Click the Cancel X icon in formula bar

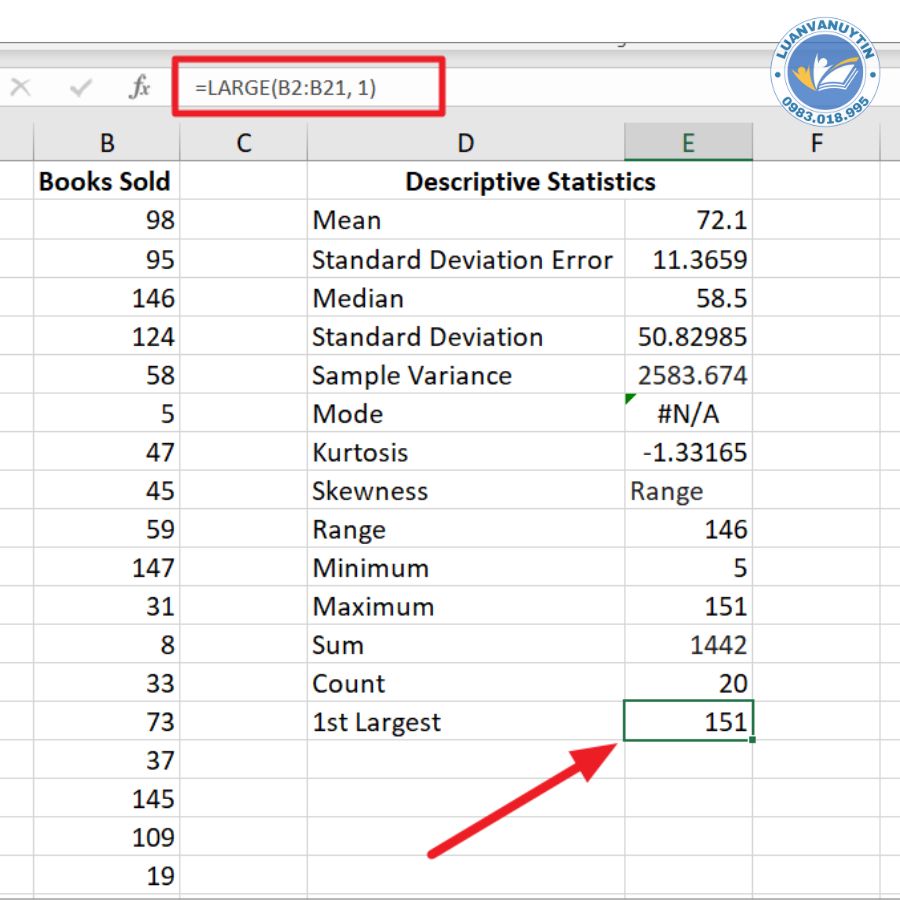(20, 88)
